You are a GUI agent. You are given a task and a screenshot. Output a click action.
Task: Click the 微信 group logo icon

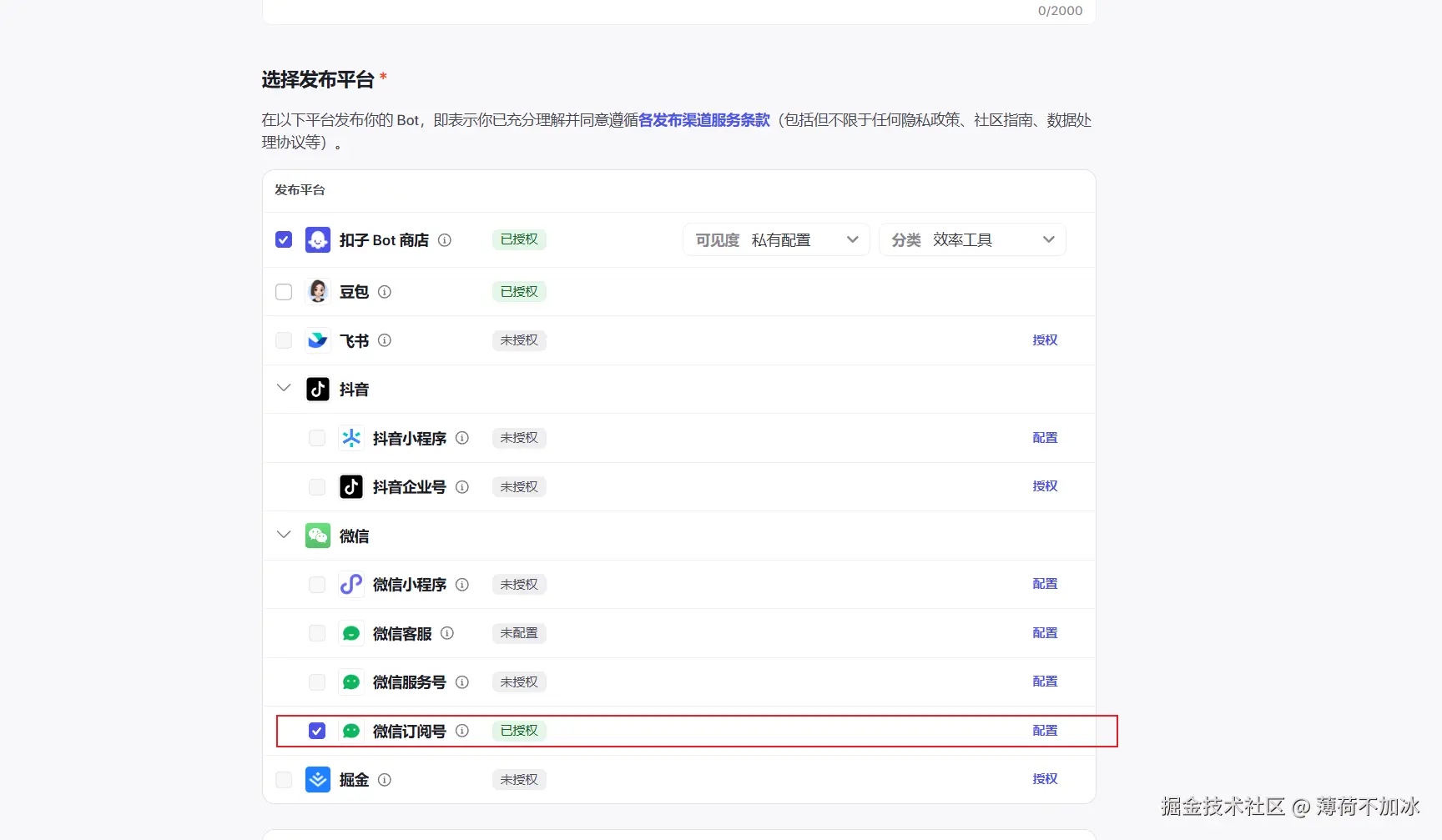click(318, 536)
